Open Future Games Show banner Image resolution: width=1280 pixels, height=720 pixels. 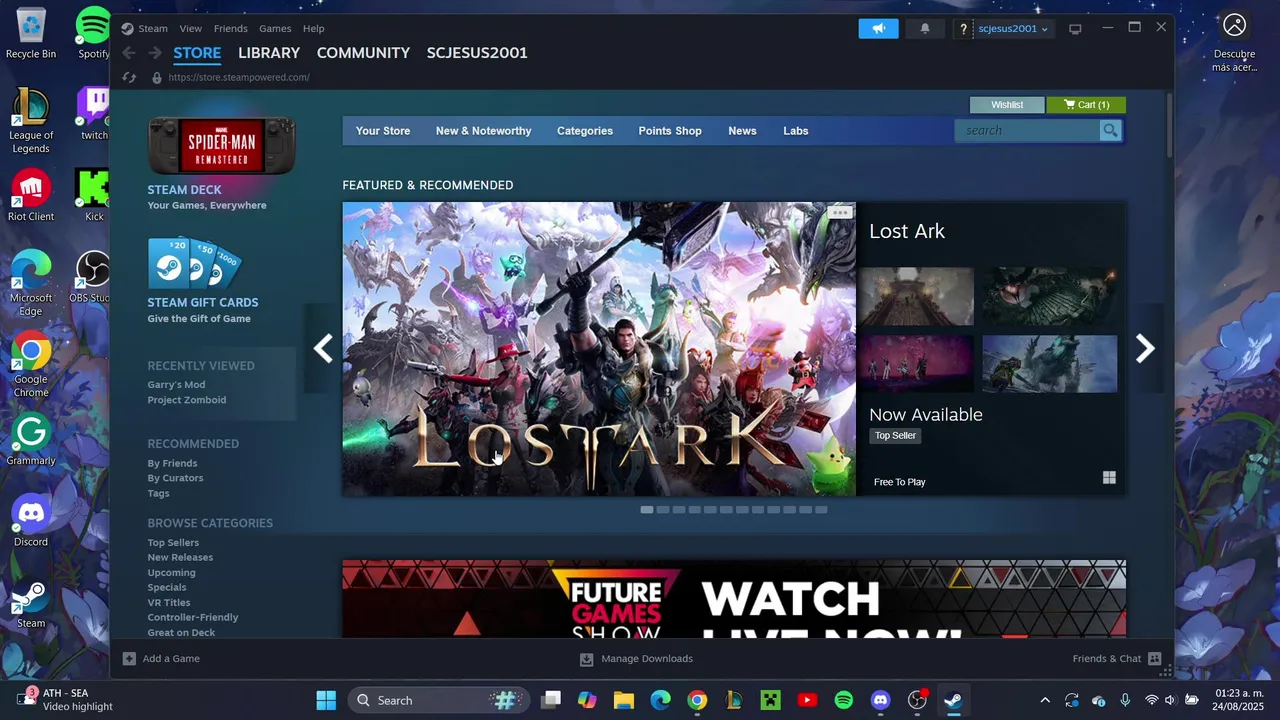tap(734, 599)
